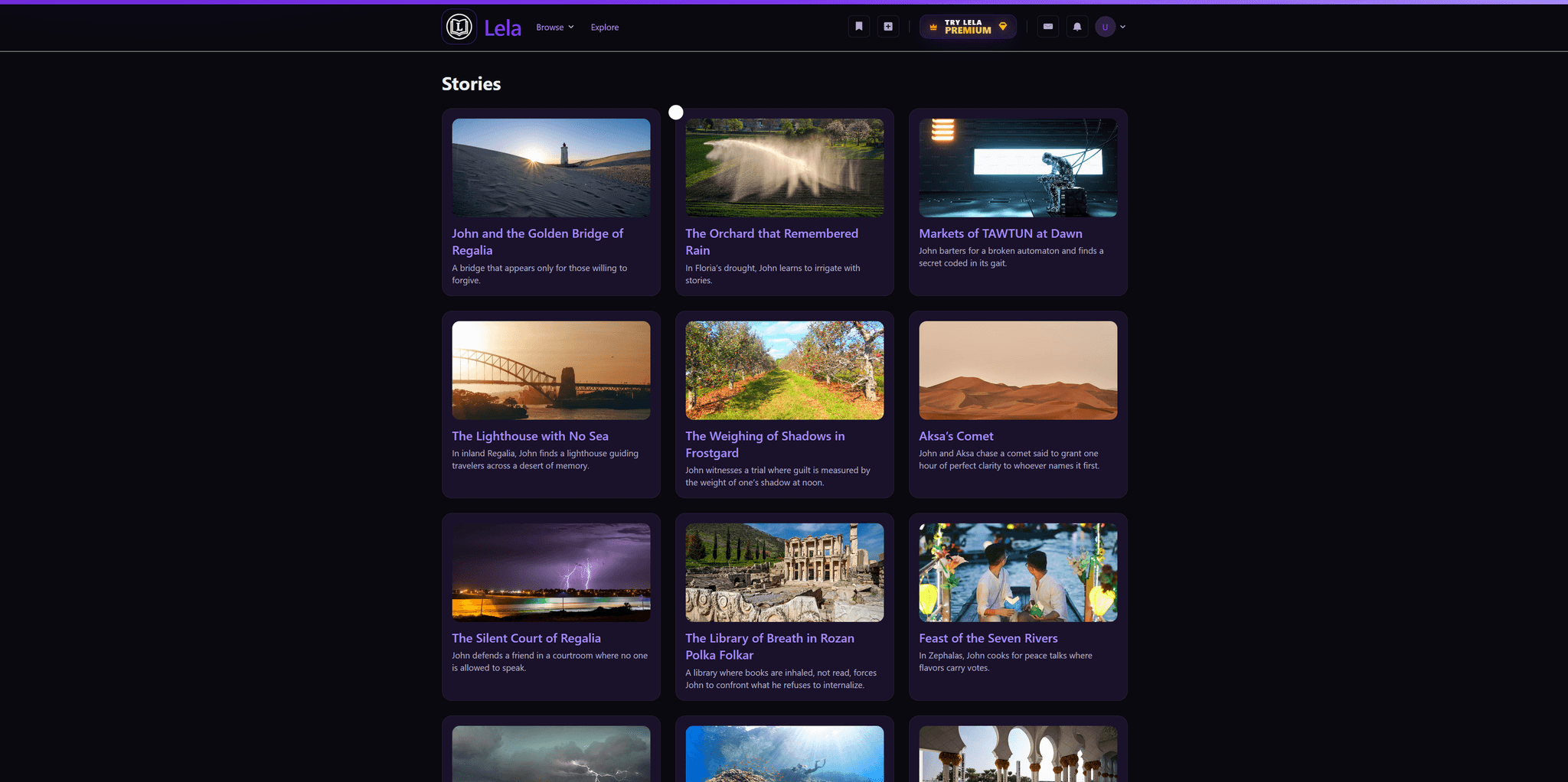Click the gem icon on the Premium button
The width and height of the screenshot is (1568, 782).
point(1003,25)
